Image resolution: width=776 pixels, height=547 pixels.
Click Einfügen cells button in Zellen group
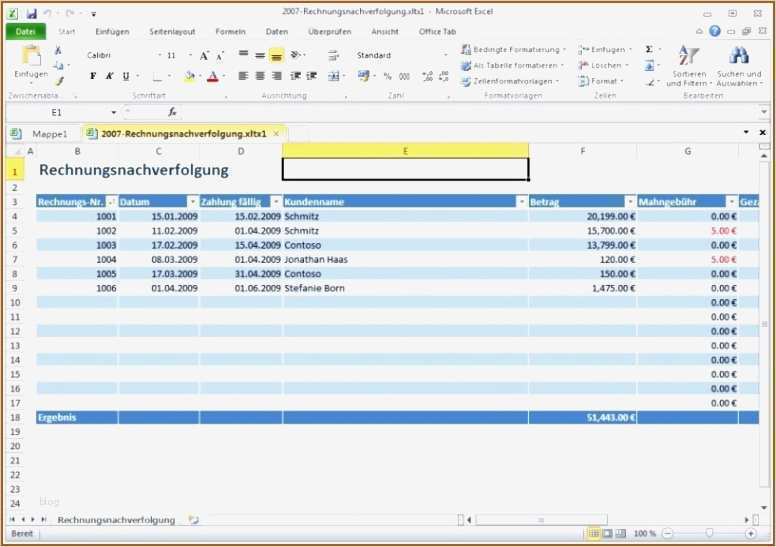pyautogui.click(x=605, y=50)
